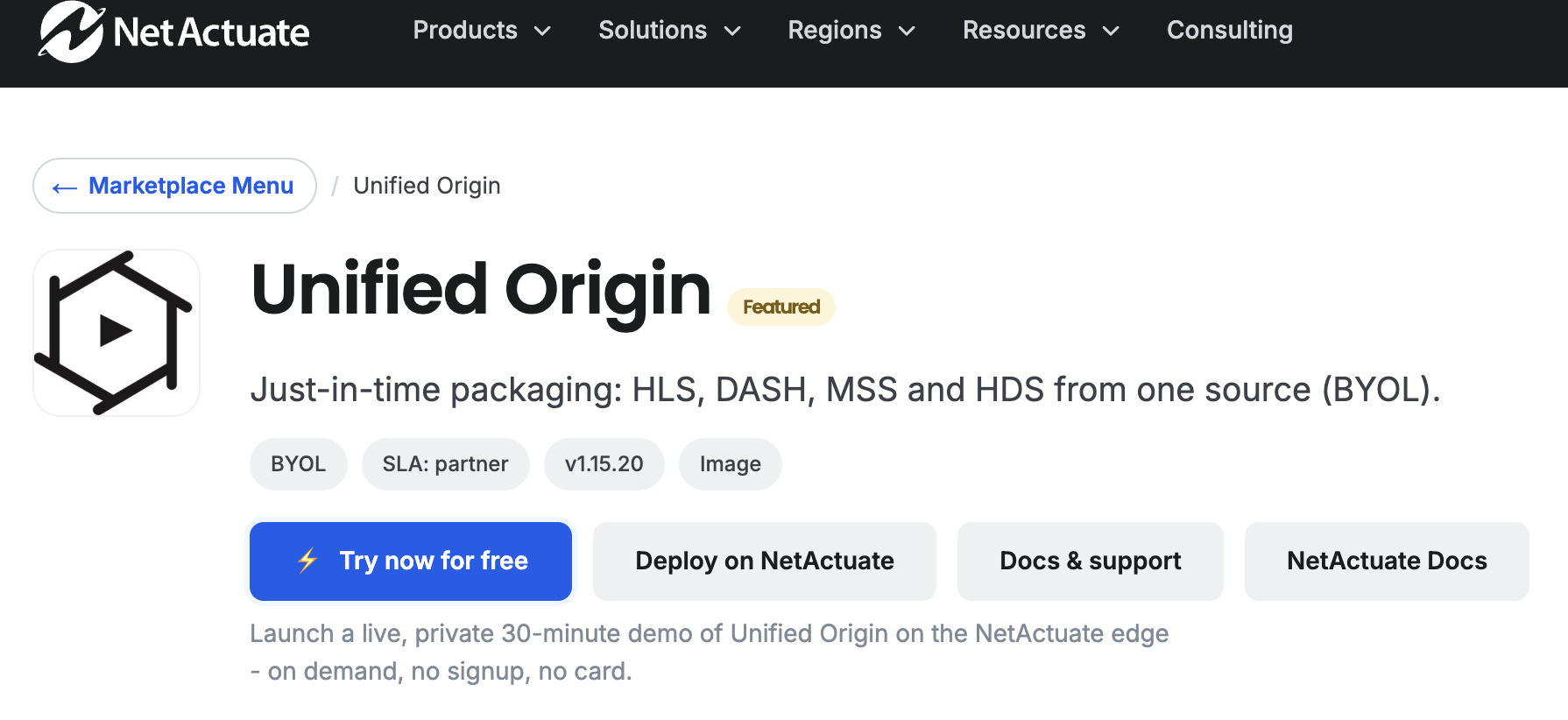The image size is (1568, 720).
Task: Click the lightning bolt icon on Try now button
Action: tap(307, 561)
